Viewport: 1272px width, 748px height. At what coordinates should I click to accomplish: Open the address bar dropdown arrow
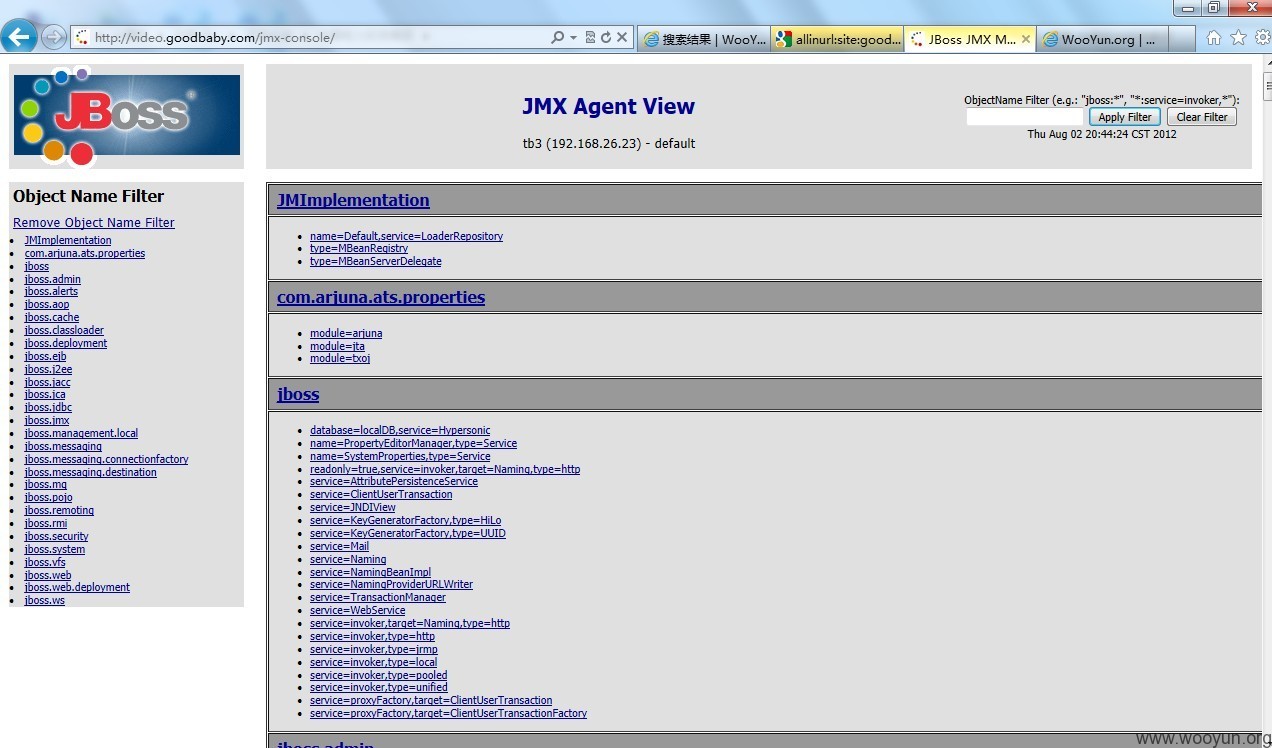573,38
